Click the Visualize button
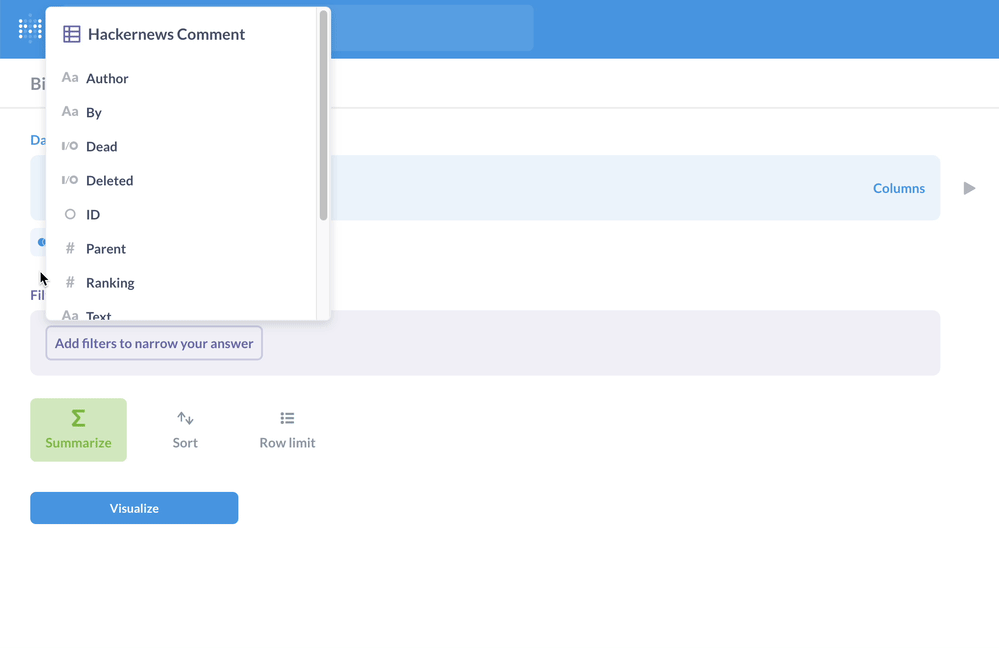This screenshot has width=999, height=648. 133,508
